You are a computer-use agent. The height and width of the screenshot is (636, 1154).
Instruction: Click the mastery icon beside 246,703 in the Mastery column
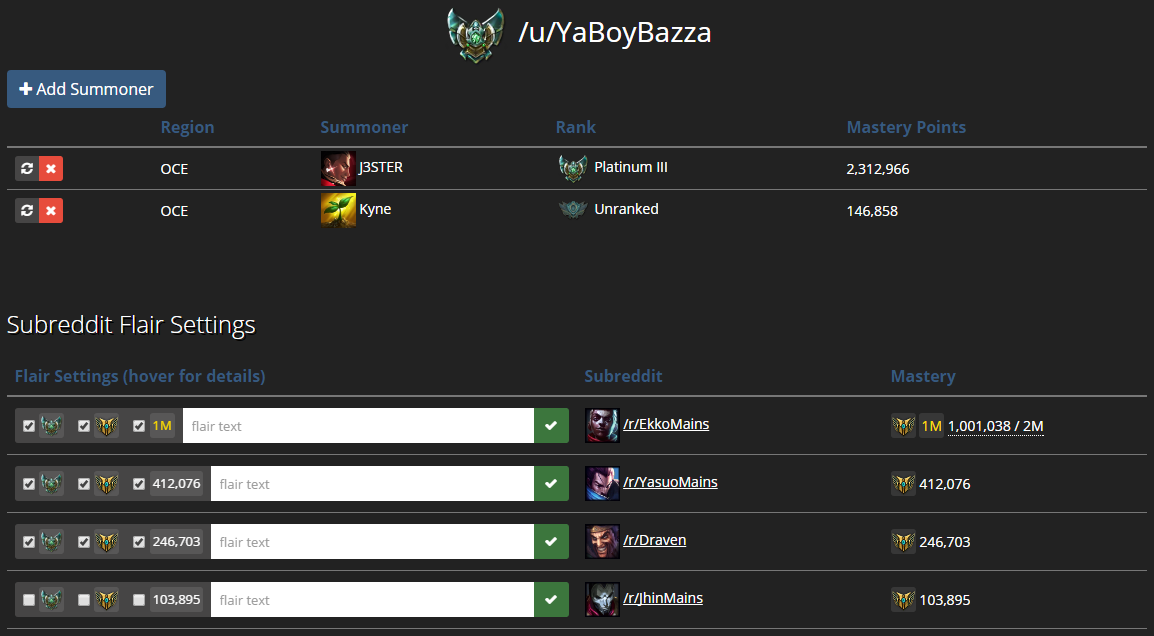pos(903,542)
